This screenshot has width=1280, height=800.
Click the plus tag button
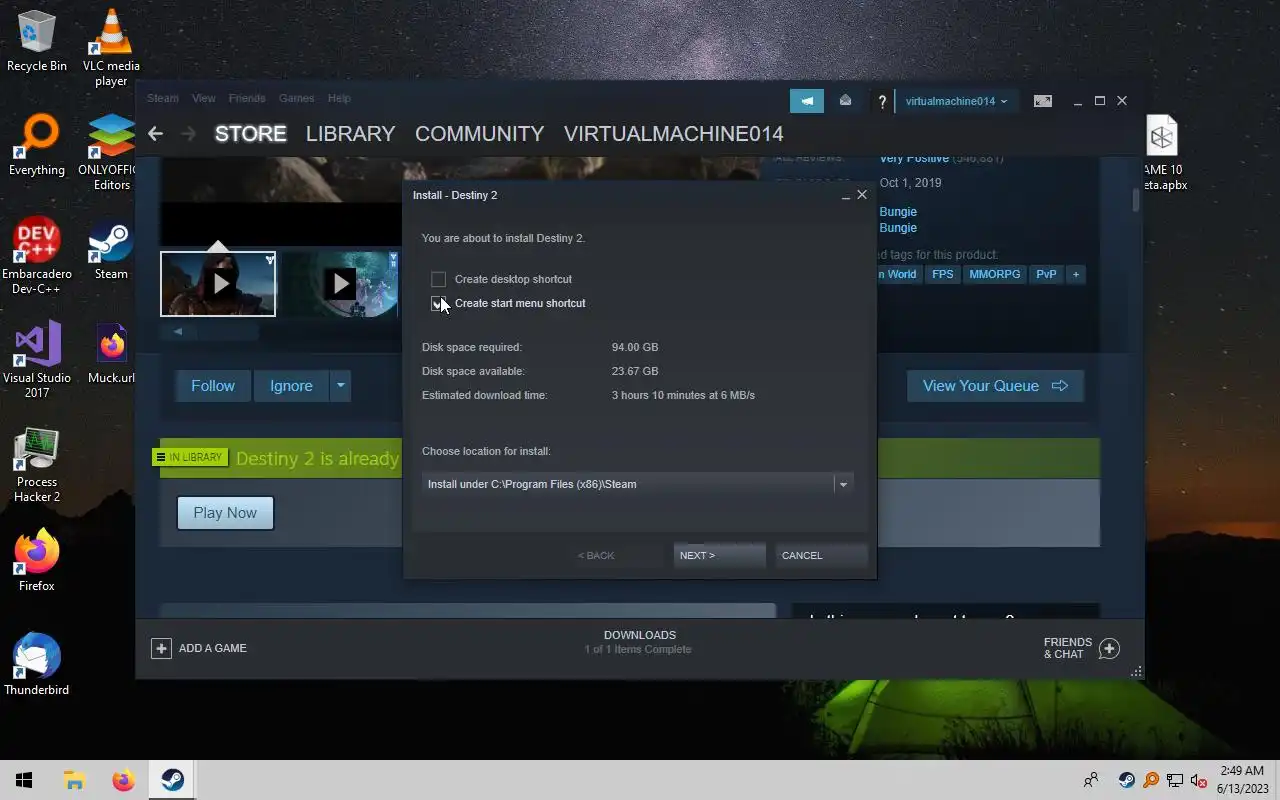tap(1076, 274)
